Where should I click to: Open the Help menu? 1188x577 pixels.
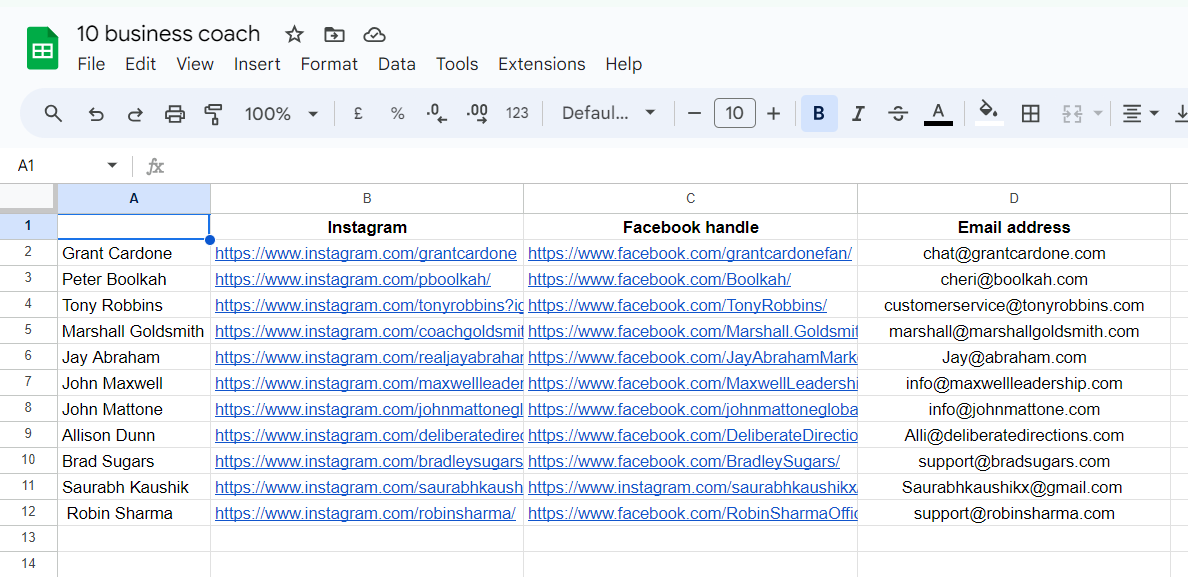624,64
